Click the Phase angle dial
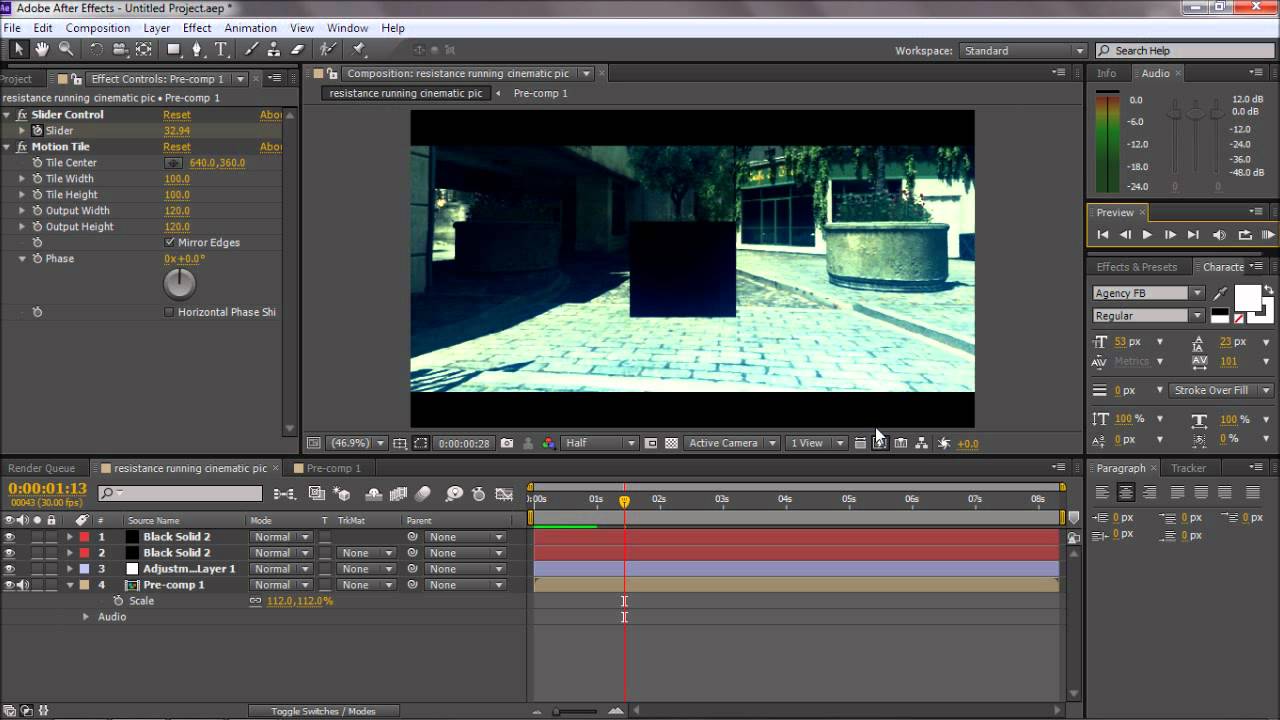Screen dimensions: 1280x720 click(x=179, y=285)
